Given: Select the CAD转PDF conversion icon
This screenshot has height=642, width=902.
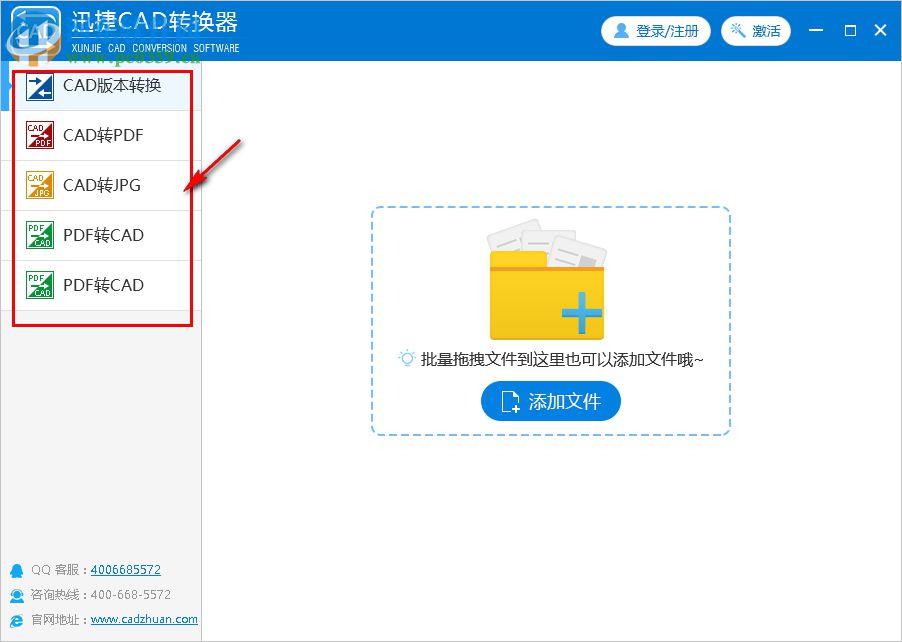Looking at the screenshot, I should tap(40, 135).
